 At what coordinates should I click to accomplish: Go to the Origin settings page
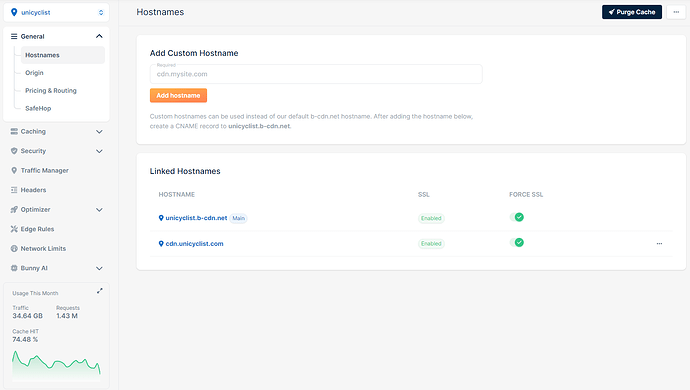34,73
